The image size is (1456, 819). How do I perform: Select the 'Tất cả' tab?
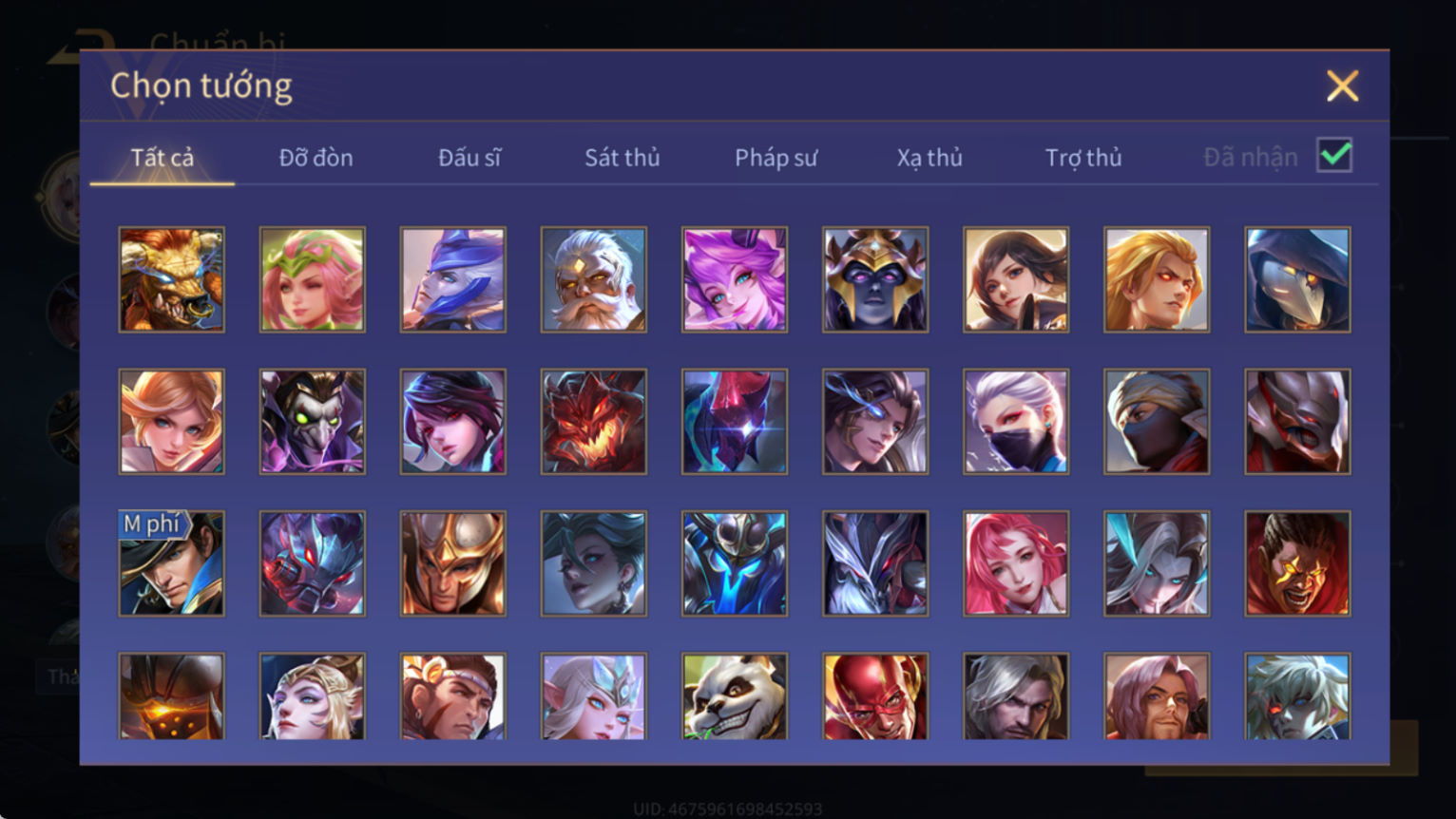coord(163,158)
